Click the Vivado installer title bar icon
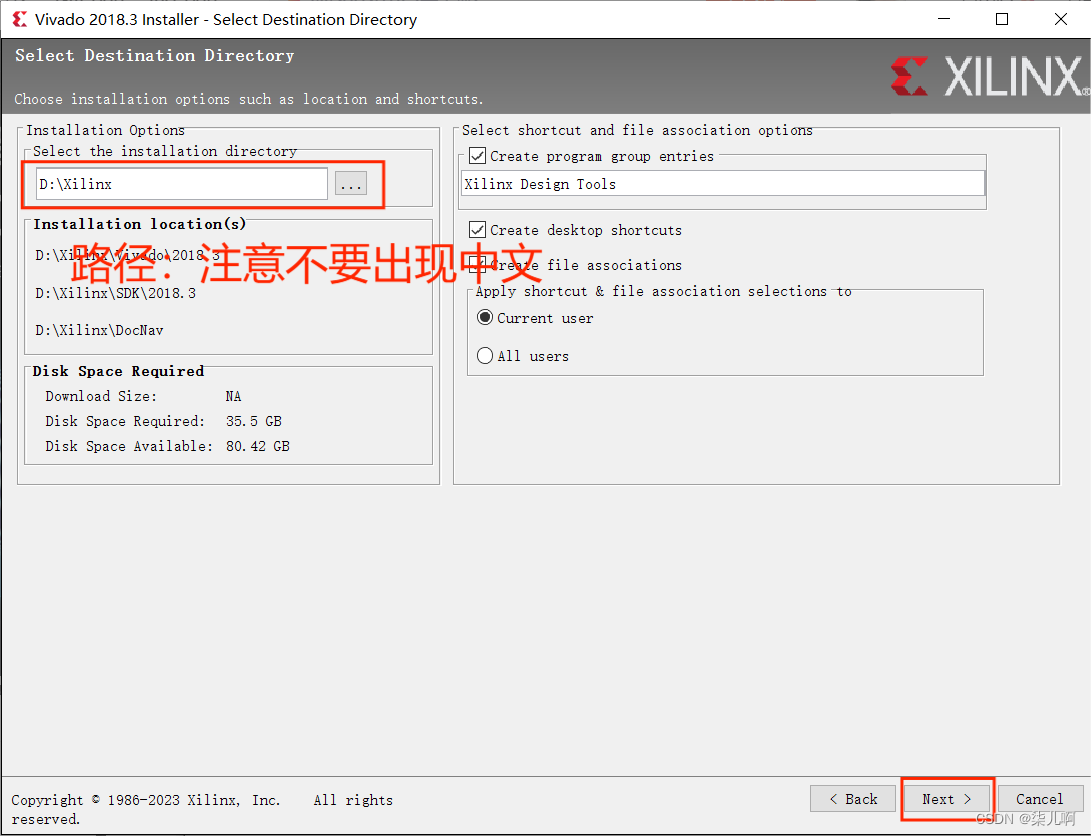This screenshot has width=1091, height=836. (x=19, y=19)
